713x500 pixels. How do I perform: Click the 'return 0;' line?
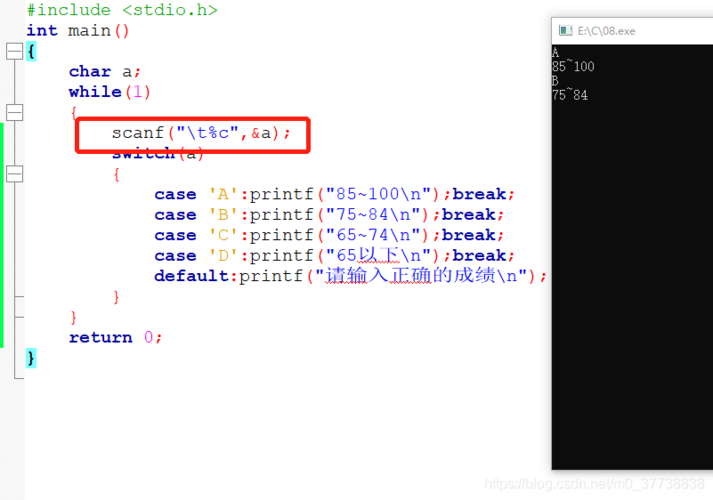click(x=115, y=337)
